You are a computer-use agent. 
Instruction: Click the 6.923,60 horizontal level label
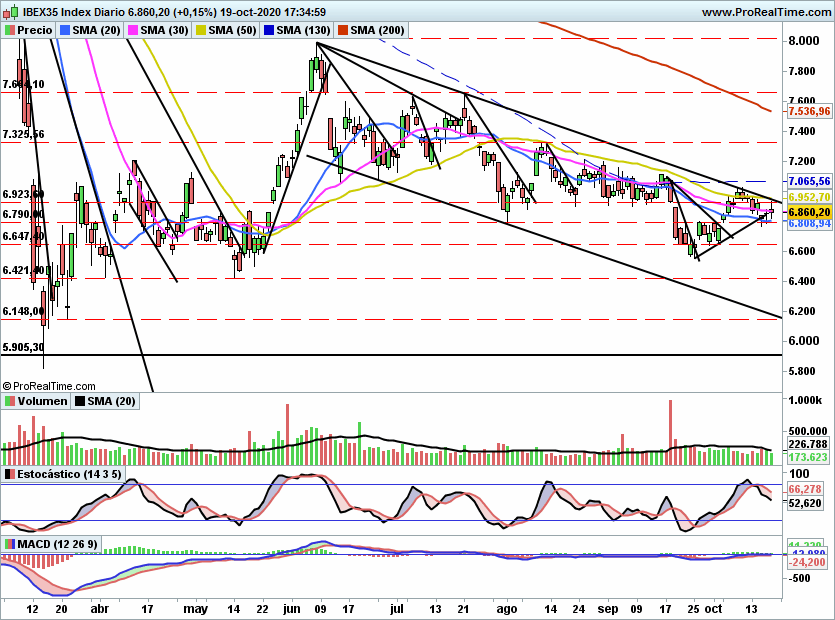pos(23,194)
